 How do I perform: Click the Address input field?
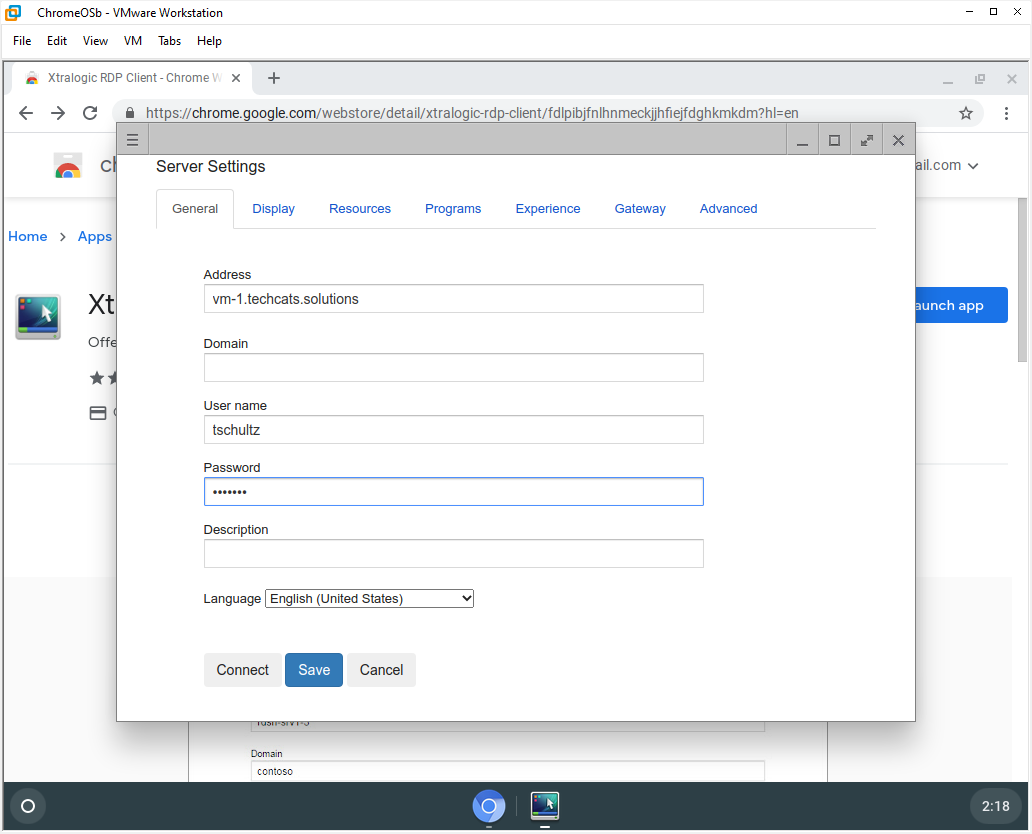(453, 299)
